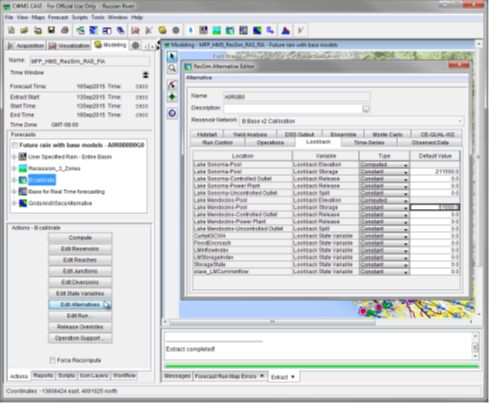
Task: Click the window layout toolbar icon
Action: click(107, 30)
